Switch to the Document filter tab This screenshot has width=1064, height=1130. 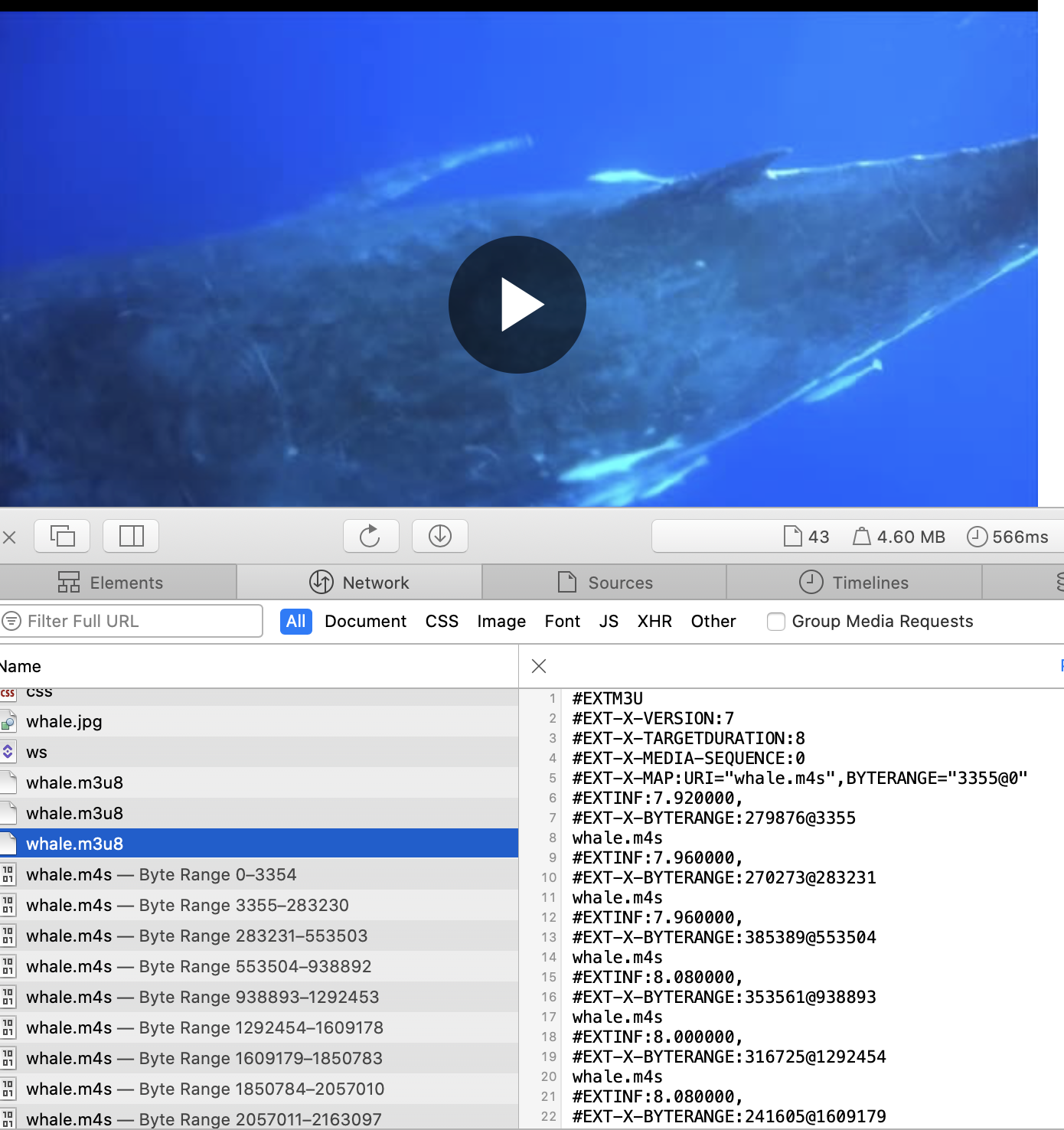pyautogui.click(x=365, y=621)
